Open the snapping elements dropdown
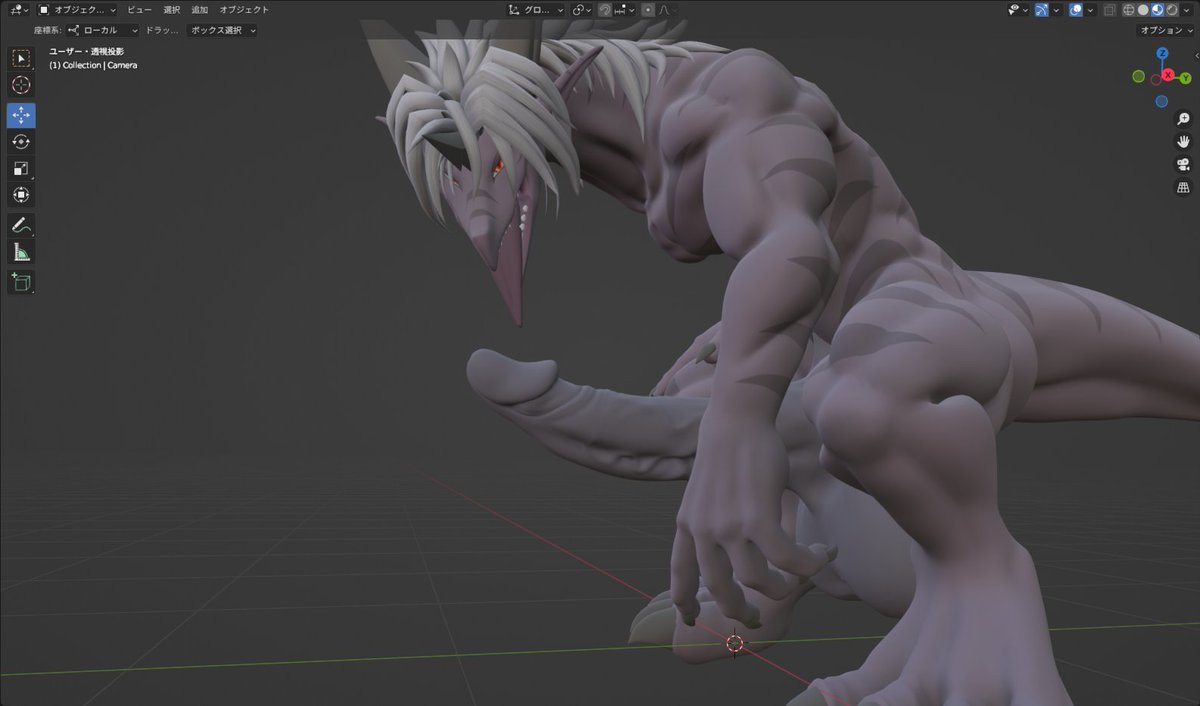 pos(625,10)
